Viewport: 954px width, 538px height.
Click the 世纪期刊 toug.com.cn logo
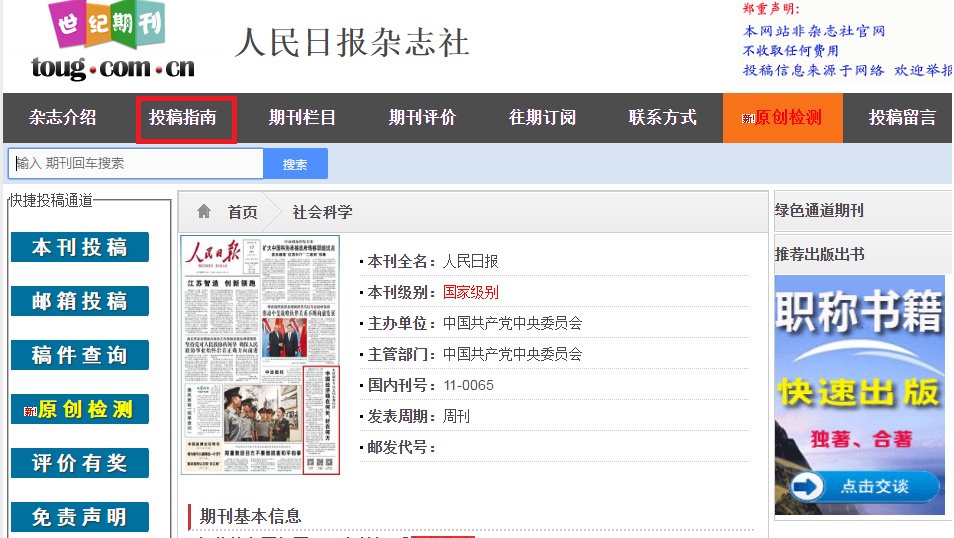coord(113,41)
